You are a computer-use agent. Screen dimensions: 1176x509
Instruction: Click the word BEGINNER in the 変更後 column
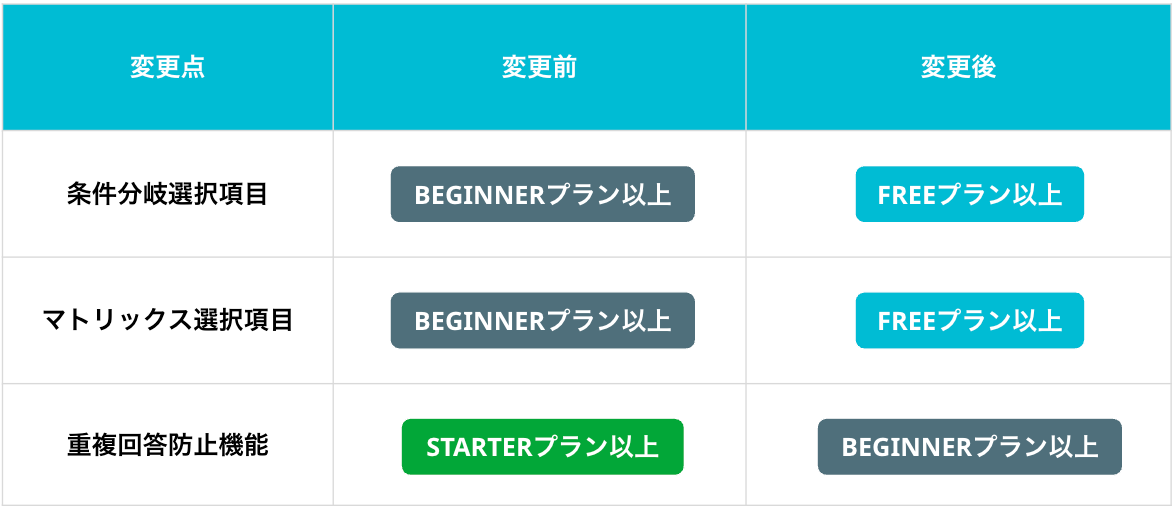click(907, 447)
